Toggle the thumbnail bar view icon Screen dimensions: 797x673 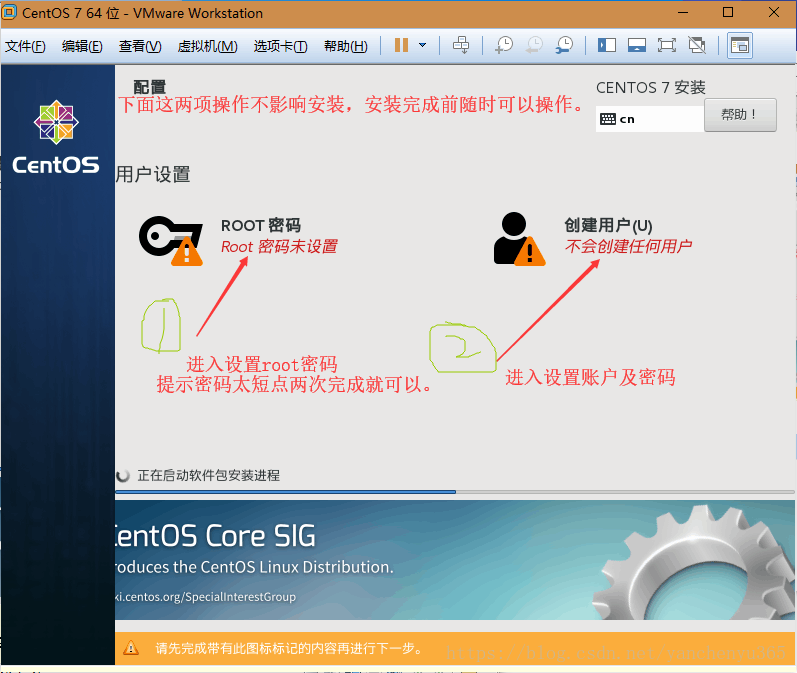tap(636, 45)
